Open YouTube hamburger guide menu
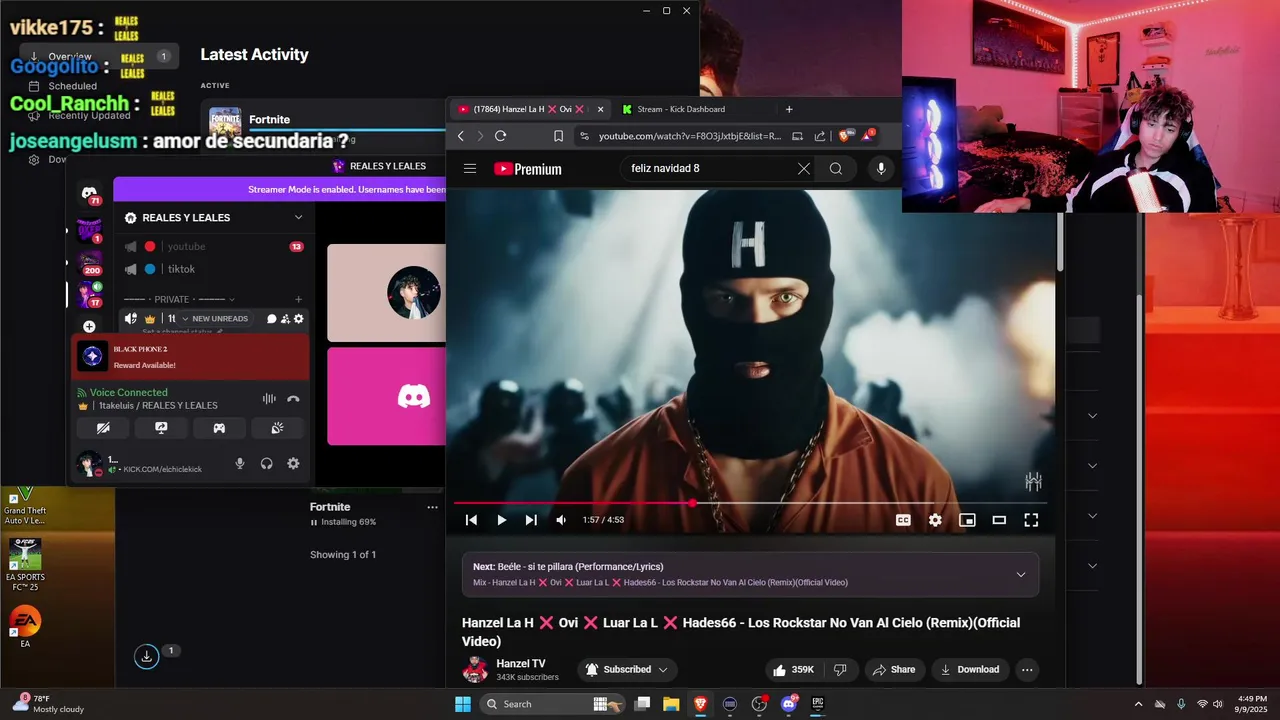1280x720 pixels. click(470, 168)
